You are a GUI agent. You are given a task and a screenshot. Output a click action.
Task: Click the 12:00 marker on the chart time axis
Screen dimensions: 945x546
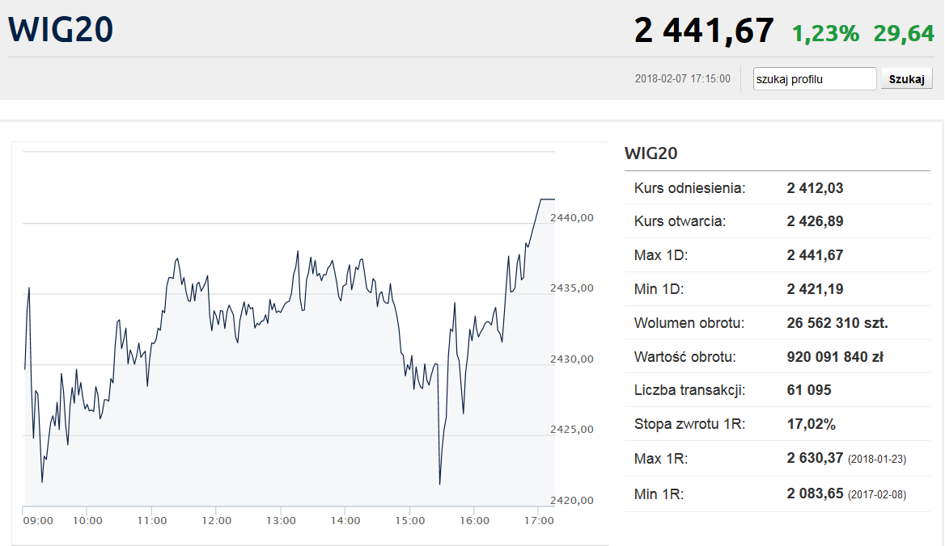click(216, 520)
